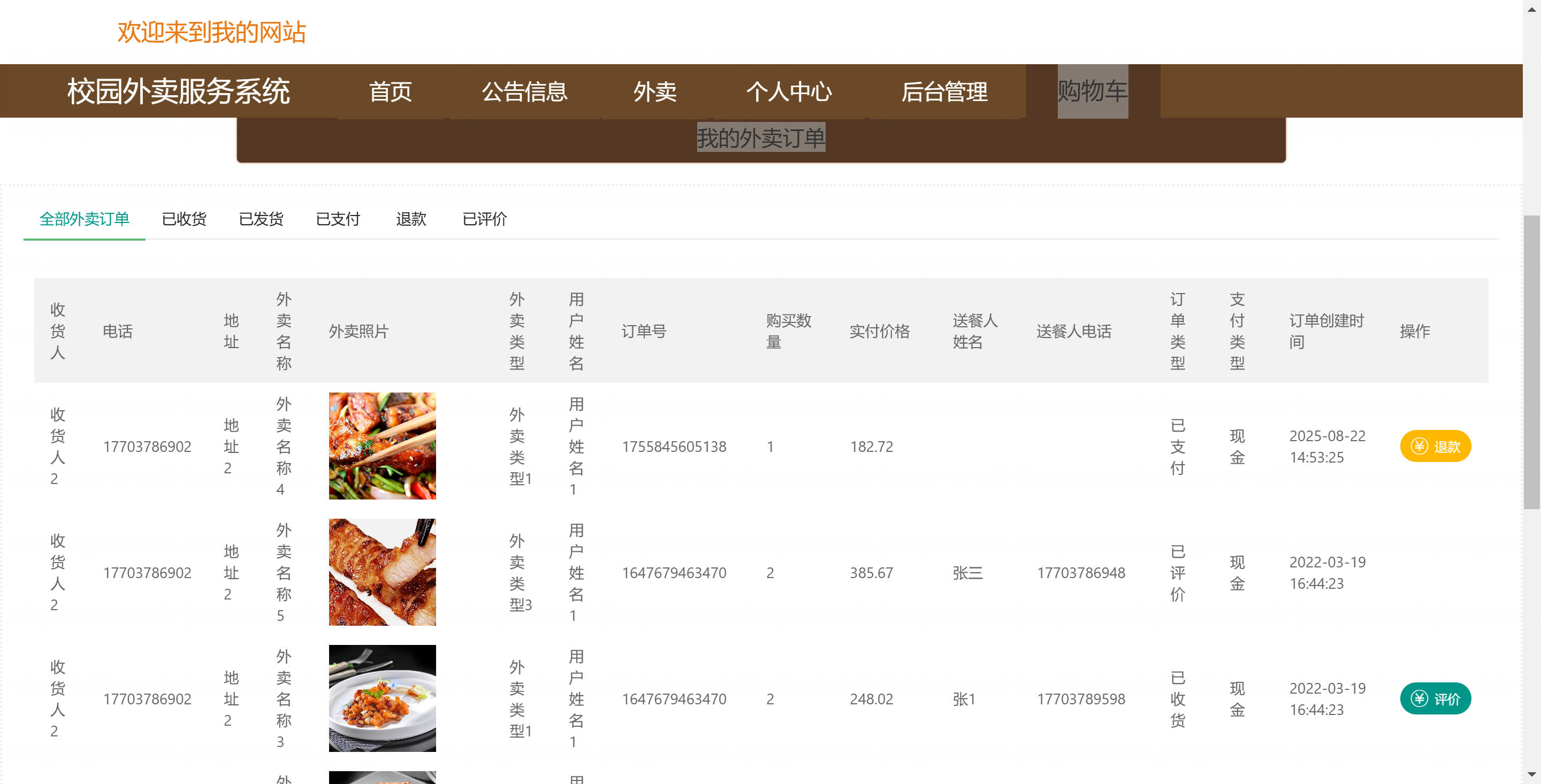Viewport: 1541px width, 784px height.
Task: Click the yen icon in the 评价 button
Action: [x=1420, y=698]
